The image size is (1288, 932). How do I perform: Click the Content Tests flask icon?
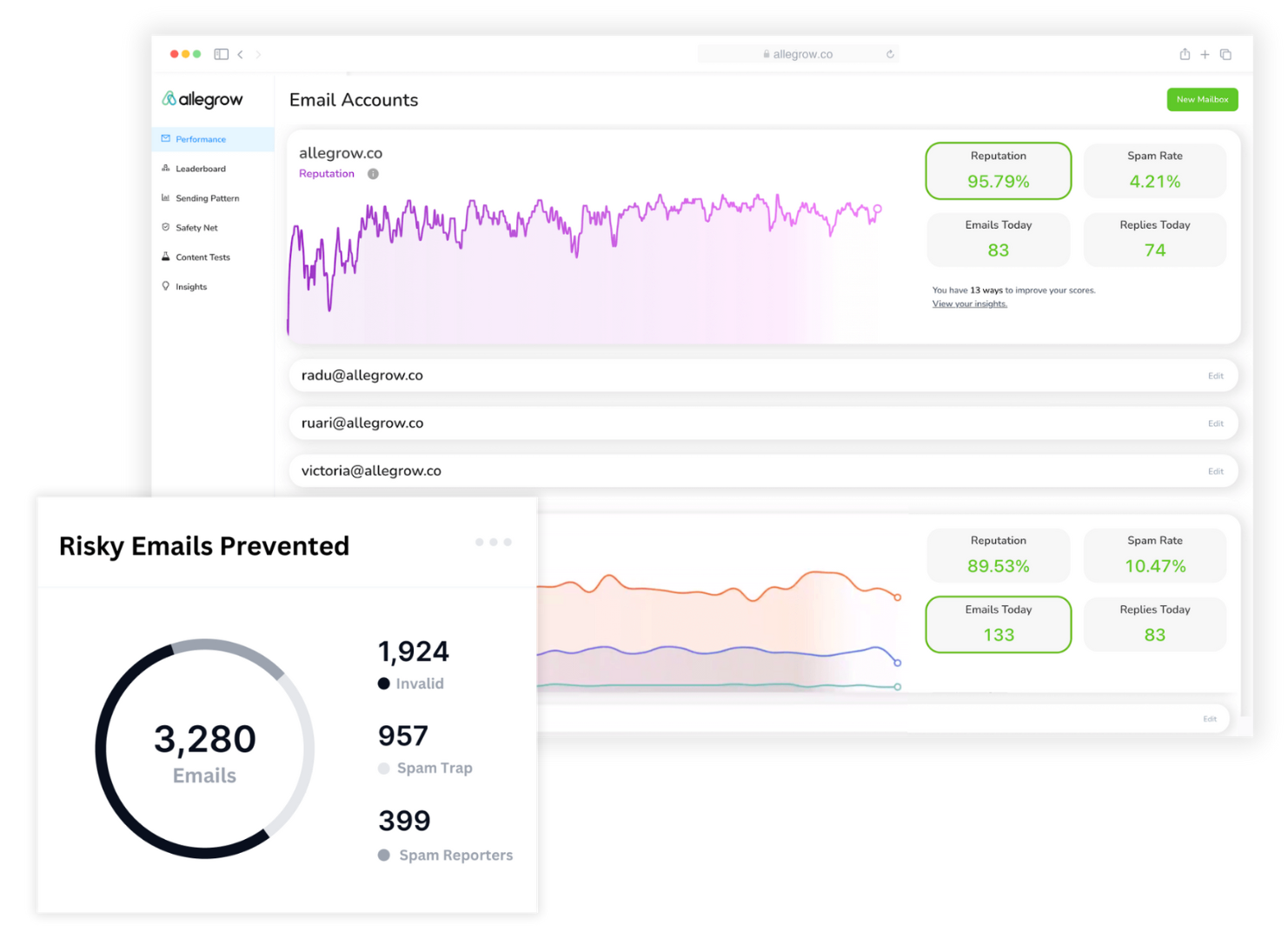[166, 256]
